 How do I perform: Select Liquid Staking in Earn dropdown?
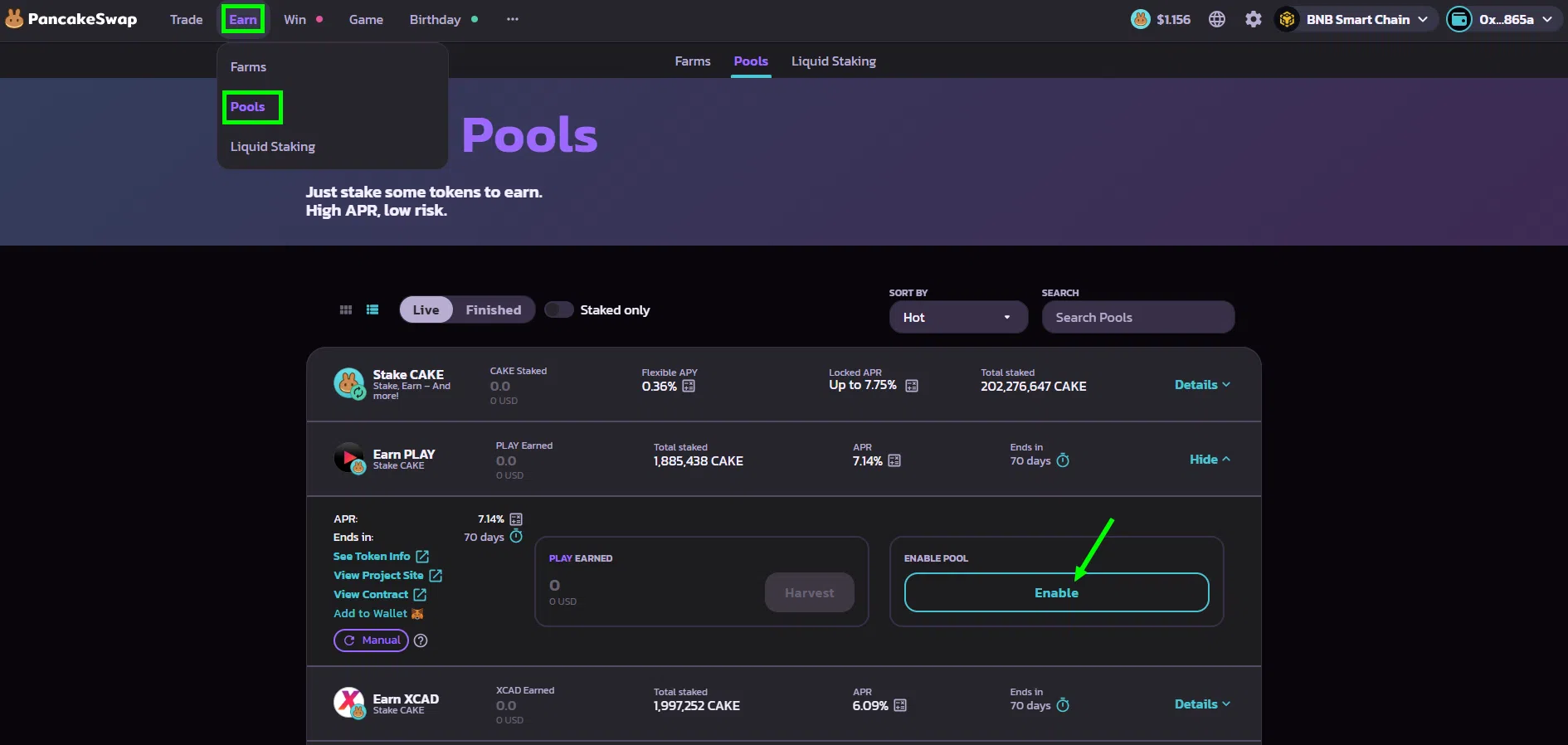(x=273, y=147)
